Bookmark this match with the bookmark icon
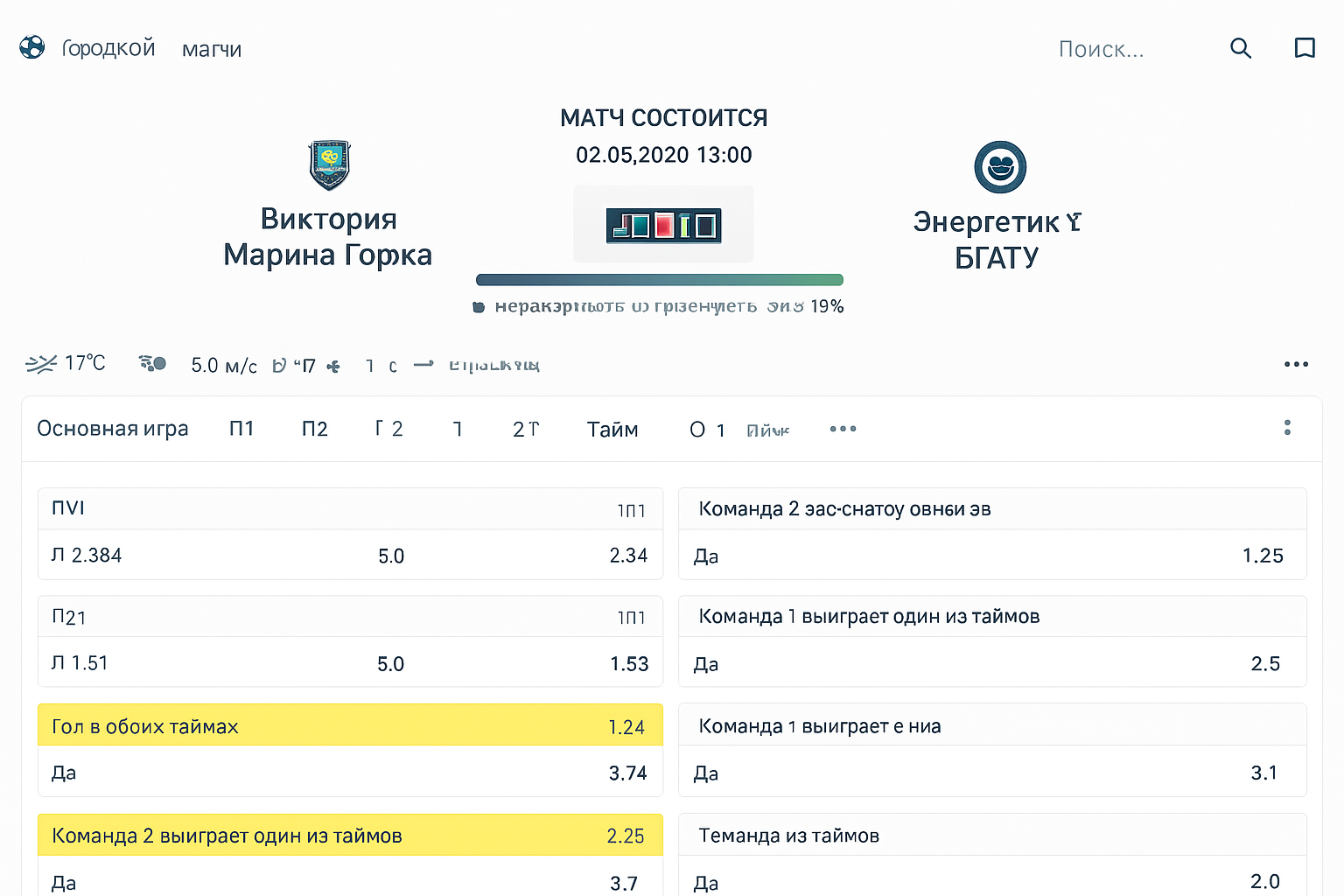The width and height of the screenshot is (1344, 896). (x=1305, y=48)
